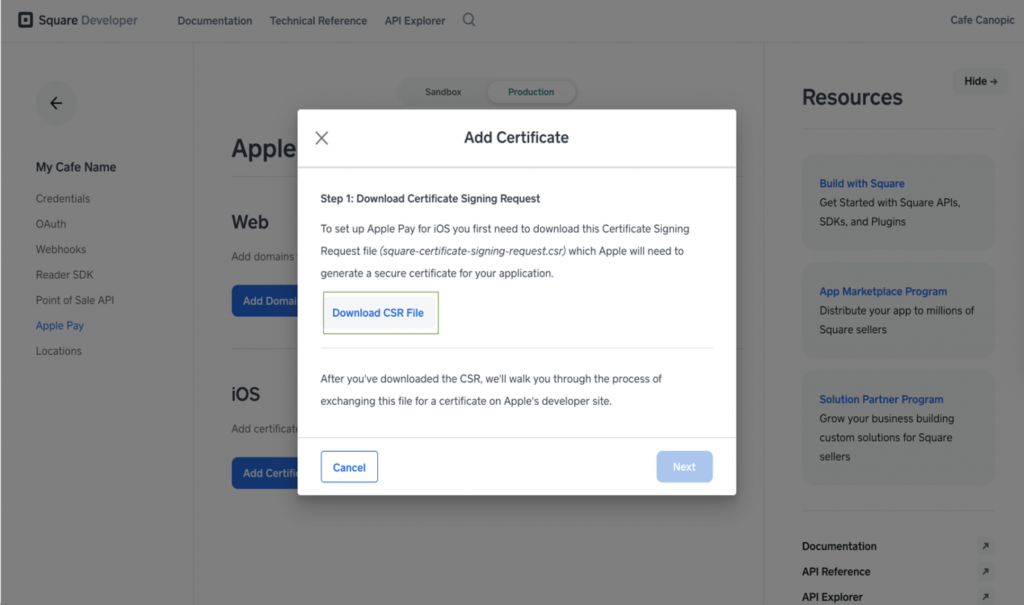Open API Explorer external link arrow in Resources

coord(985,597)
